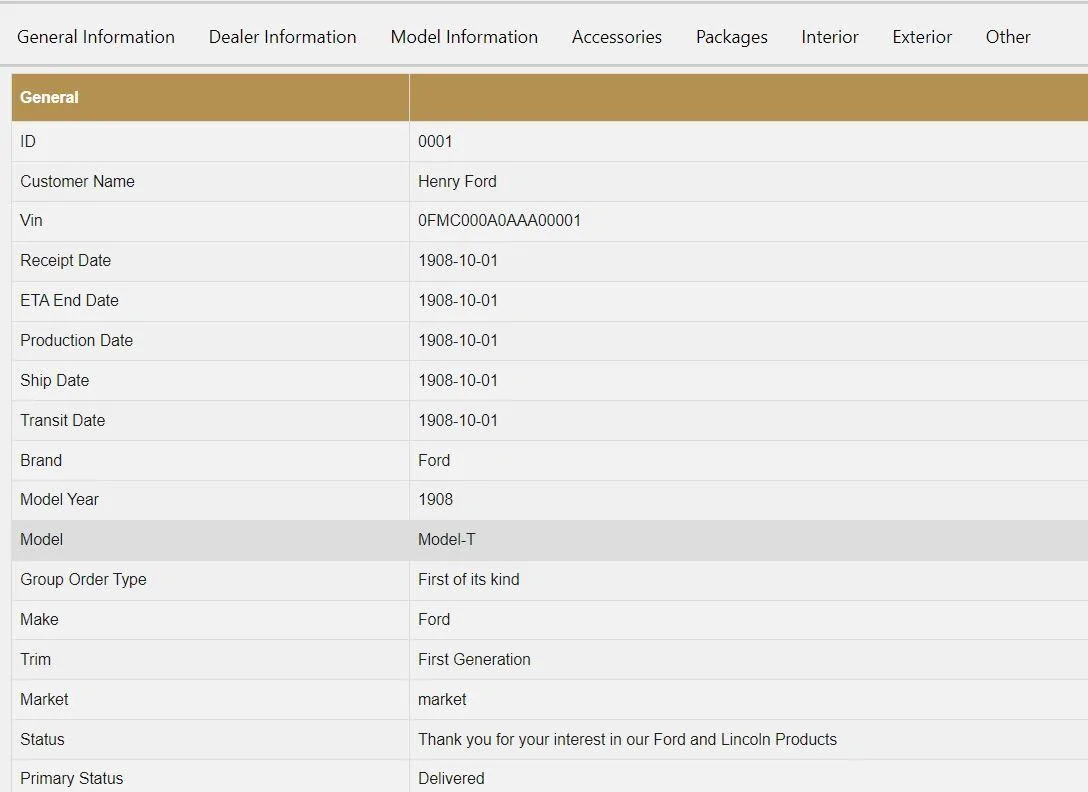
Task: Click the Receipt Date label
Action: [x=65, y=261]
